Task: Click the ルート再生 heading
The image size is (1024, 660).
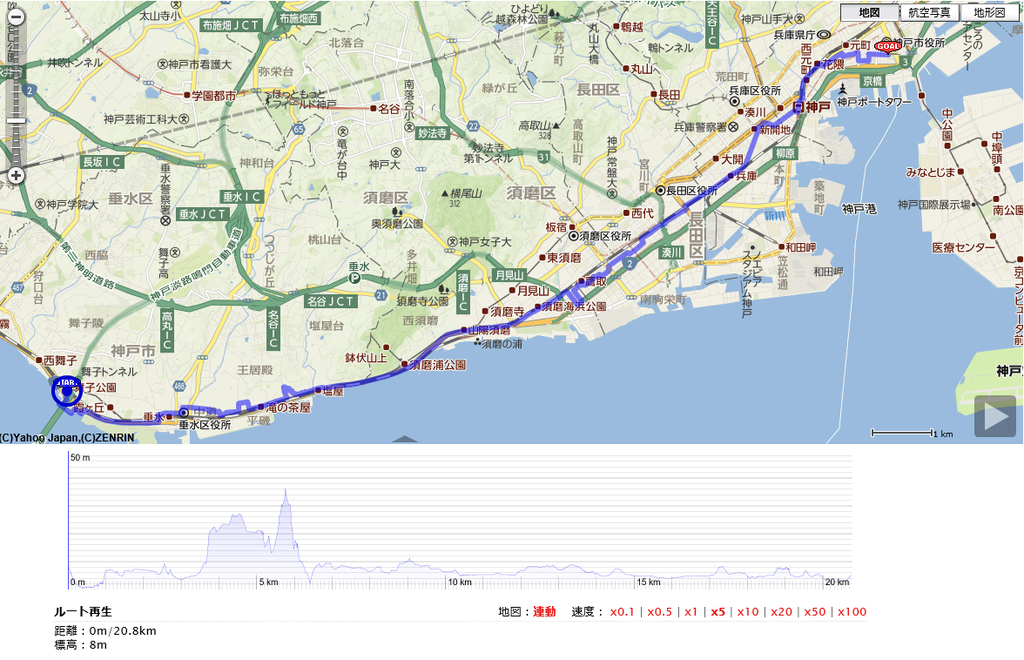Action: (83, 612)
